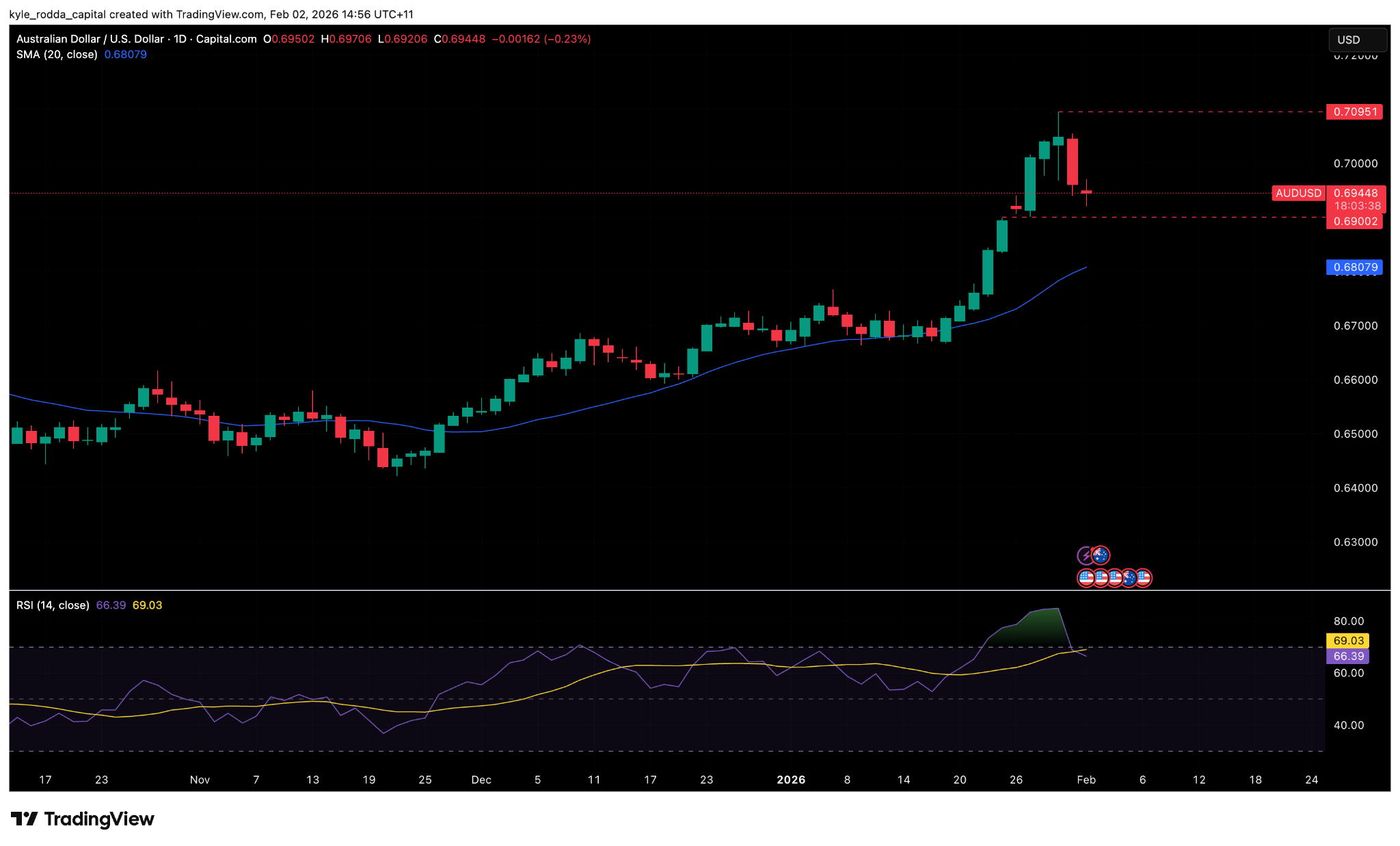This screenshot has height=846, width=1400.
Task: Click the blue SMA value label 0.68079
Action: pos(1354,267)
